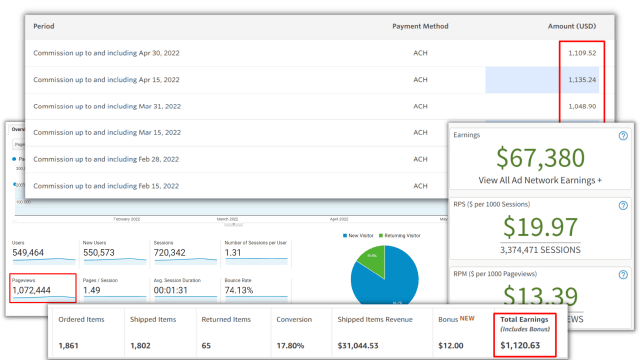Click the March 2022 chart axis label
The width and height of the screenshot is (640, 360).
(227, 219)
